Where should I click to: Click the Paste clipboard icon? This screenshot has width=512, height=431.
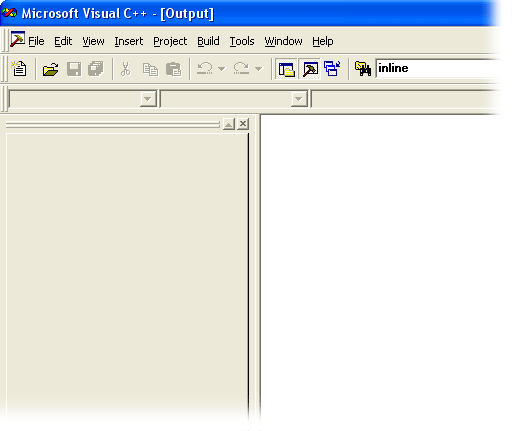point(173,69)
